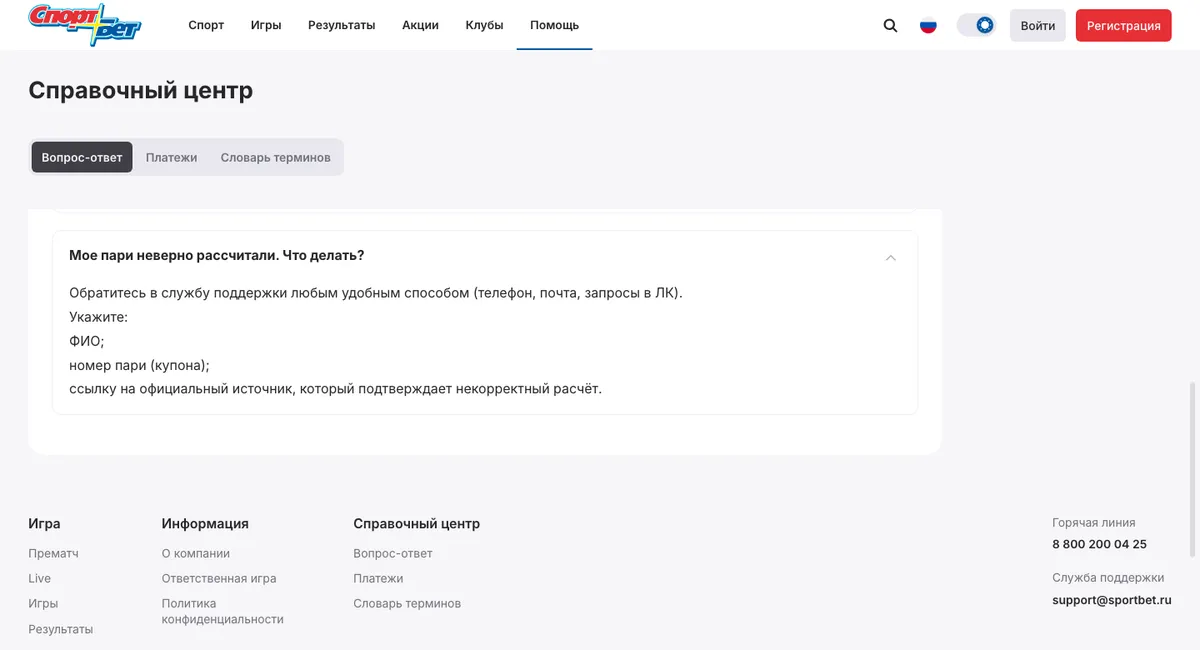Open the Акции menu item

click(420, 25)
